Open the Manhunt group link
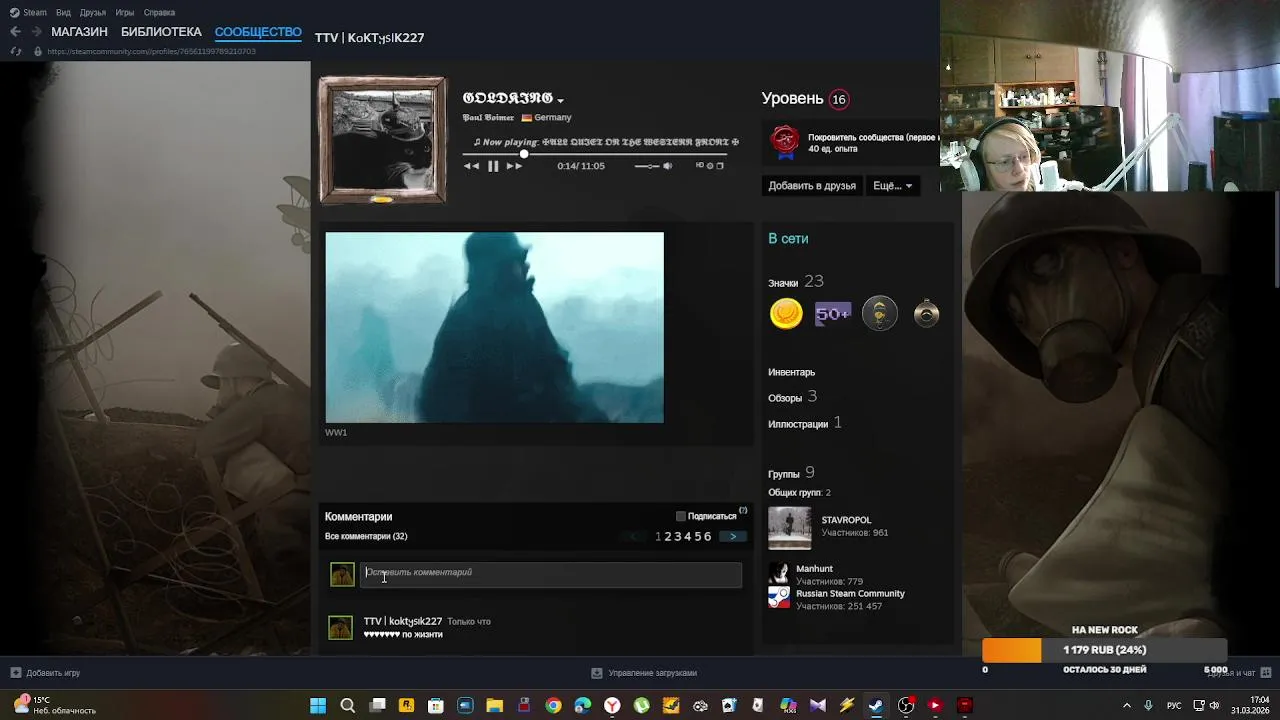This screenshot has height=720, width=1280. pyautogui.click(x=814, y=569)
